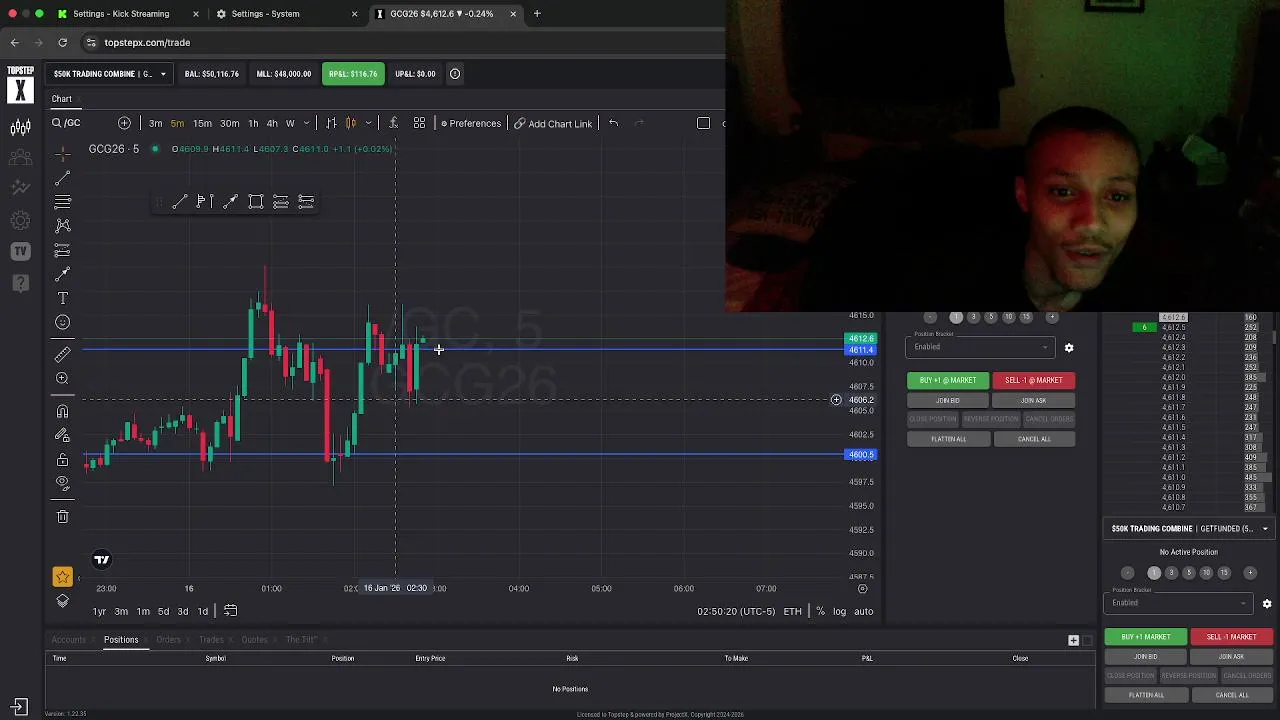
Task: Open the account info alert icon
Action: click(x=455, y=74)
